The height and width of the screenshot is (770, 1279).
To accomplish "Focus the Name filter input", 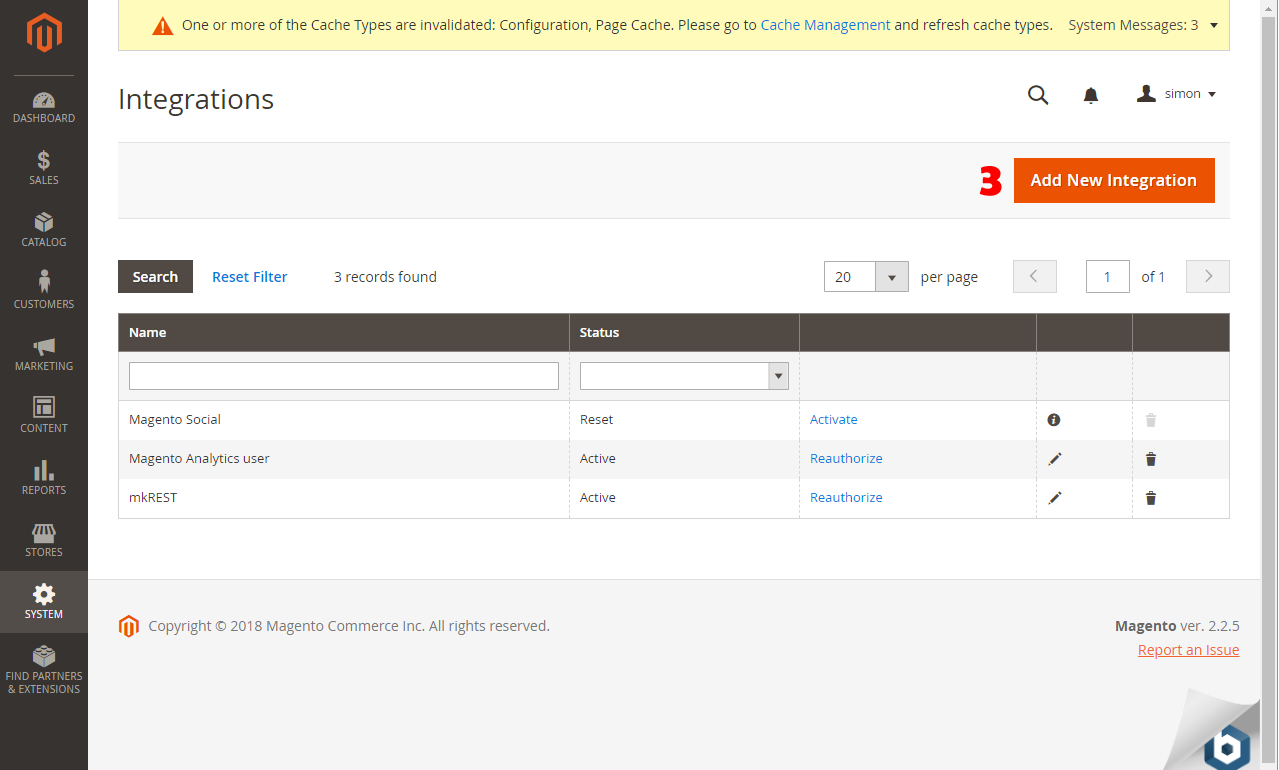I will click(344, 376).
